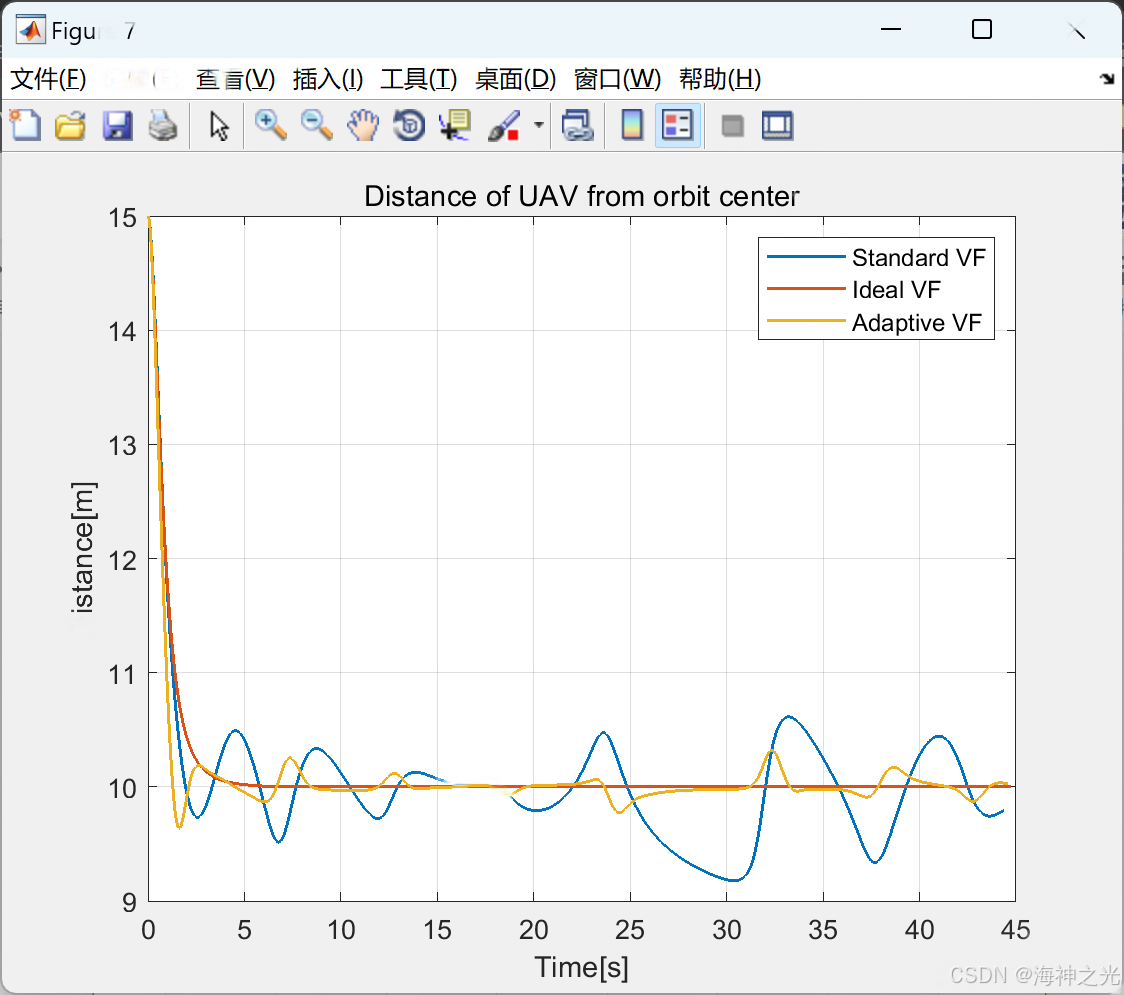Click the x-axis tick label 20

tap(533, 930)
